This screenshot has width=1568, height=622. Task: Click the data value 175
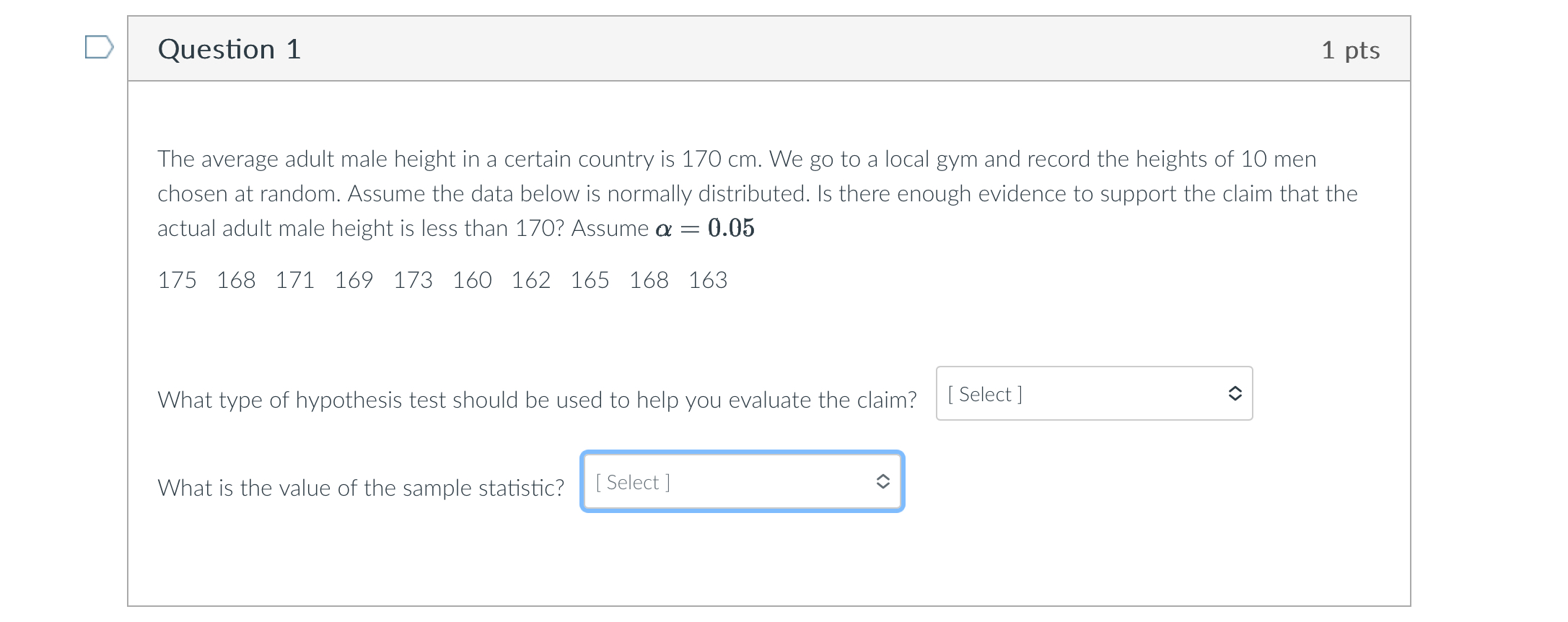177,280
